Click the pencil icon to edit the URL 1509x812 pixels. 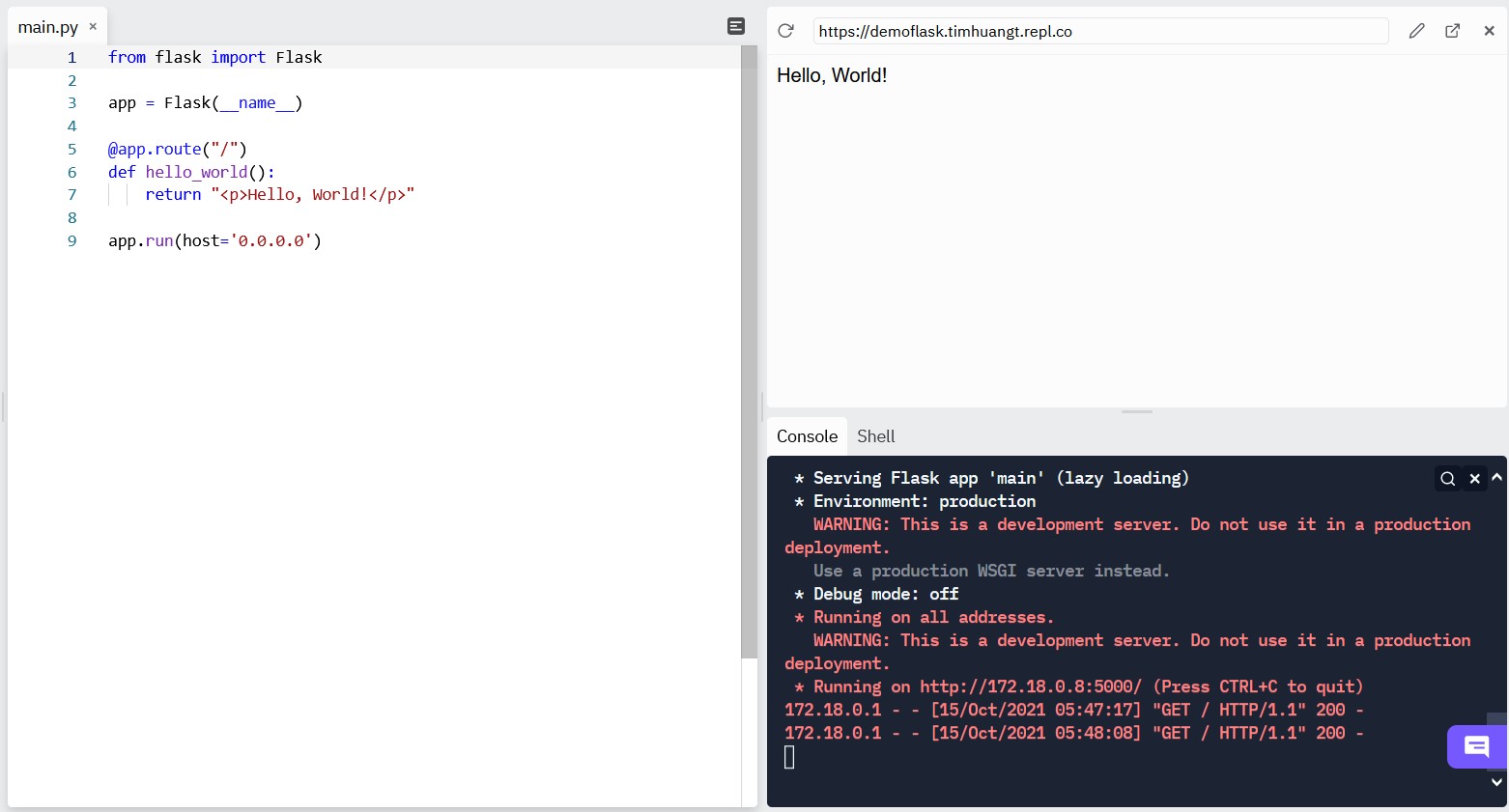tap(1416, 31)
